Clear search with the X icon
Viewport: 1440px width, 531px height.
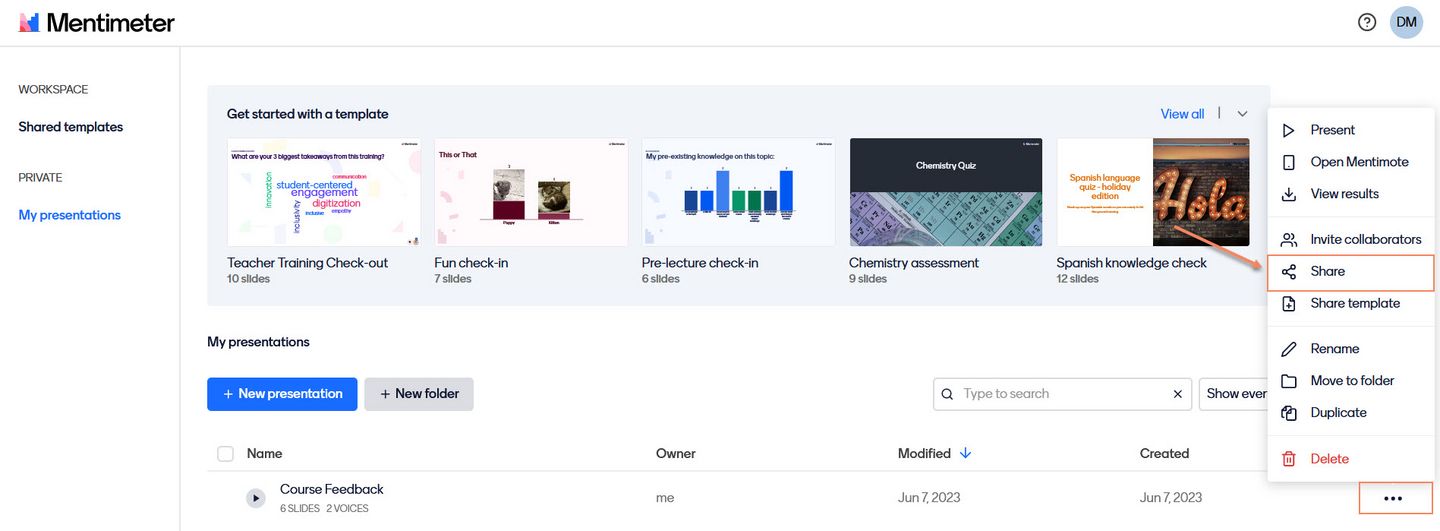click(1177, 394)
